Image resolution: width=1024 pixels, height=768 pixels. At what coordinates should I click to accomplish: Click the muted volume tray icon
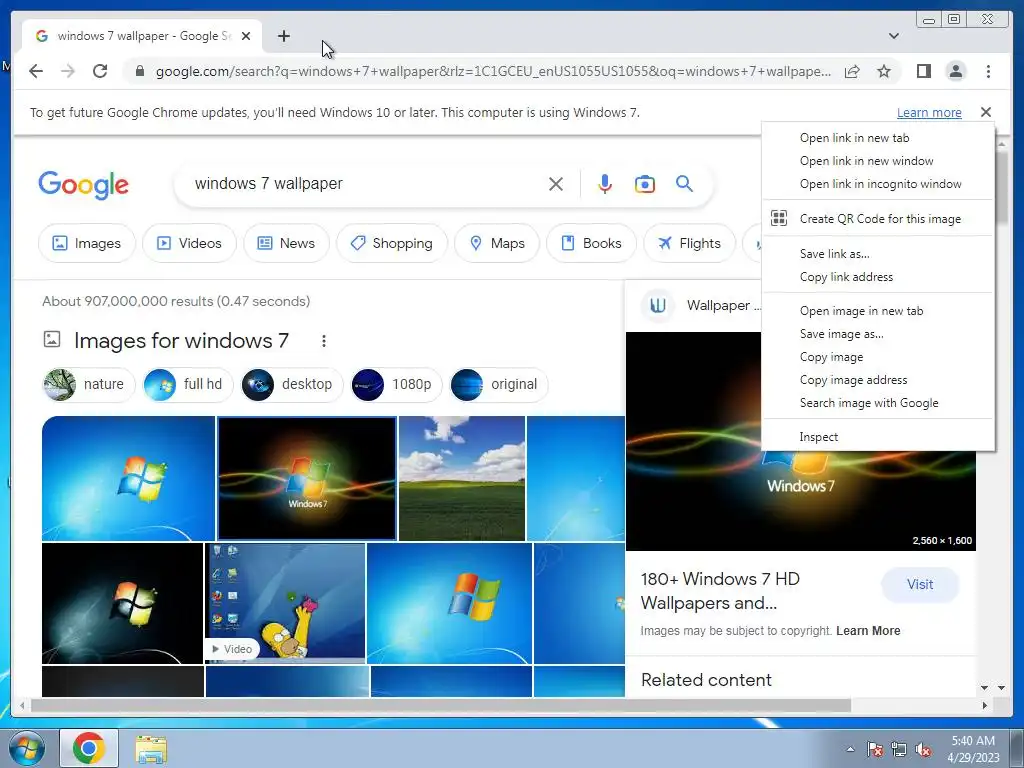point(923,750)
